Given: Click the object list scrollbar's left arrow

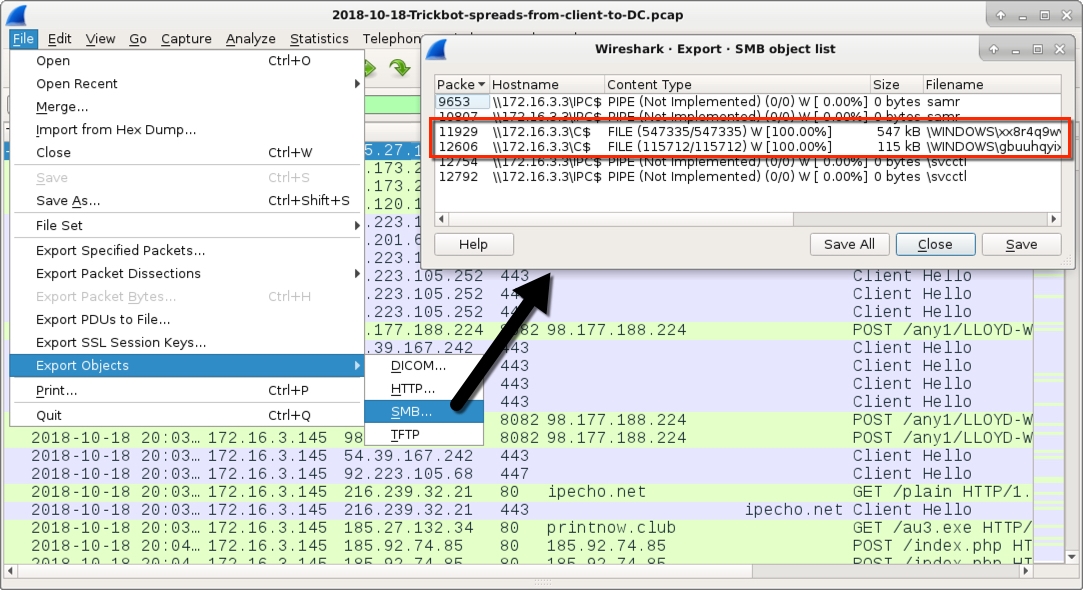Looking at the screenshot, I should click(x=442, y=219).
